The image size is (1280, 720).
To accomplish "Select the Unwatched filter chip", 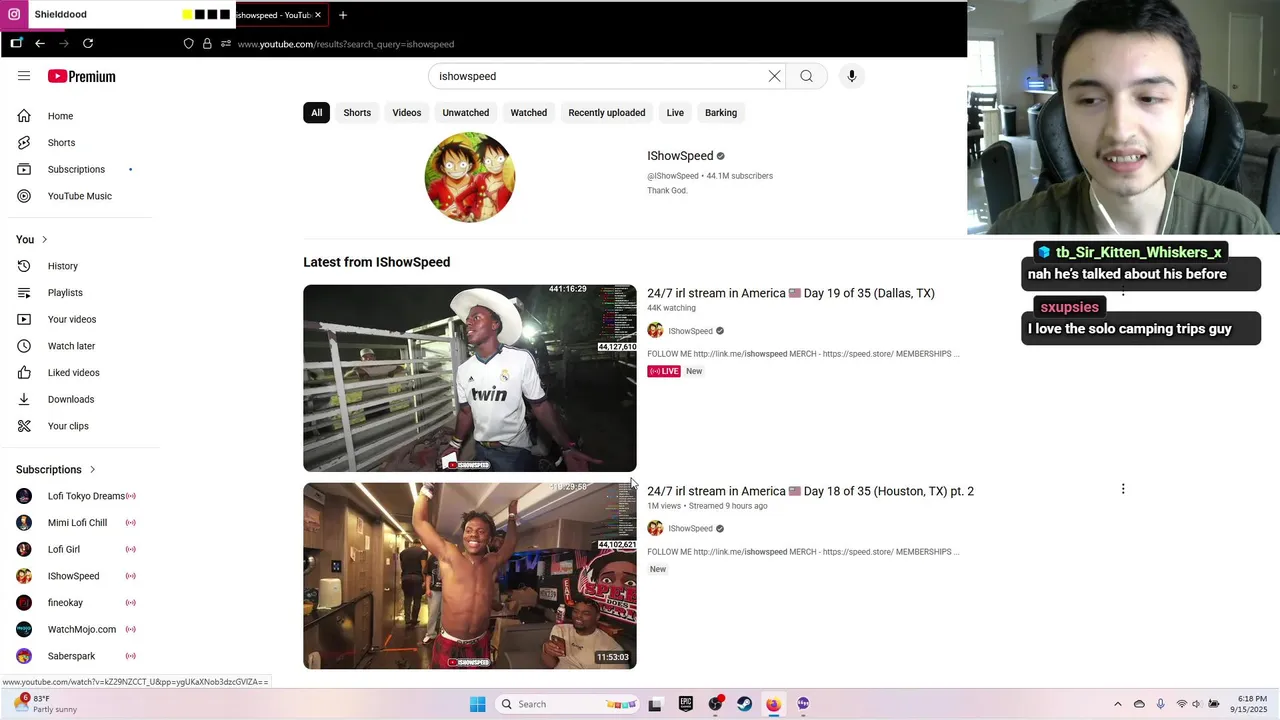I will (466, 113).
